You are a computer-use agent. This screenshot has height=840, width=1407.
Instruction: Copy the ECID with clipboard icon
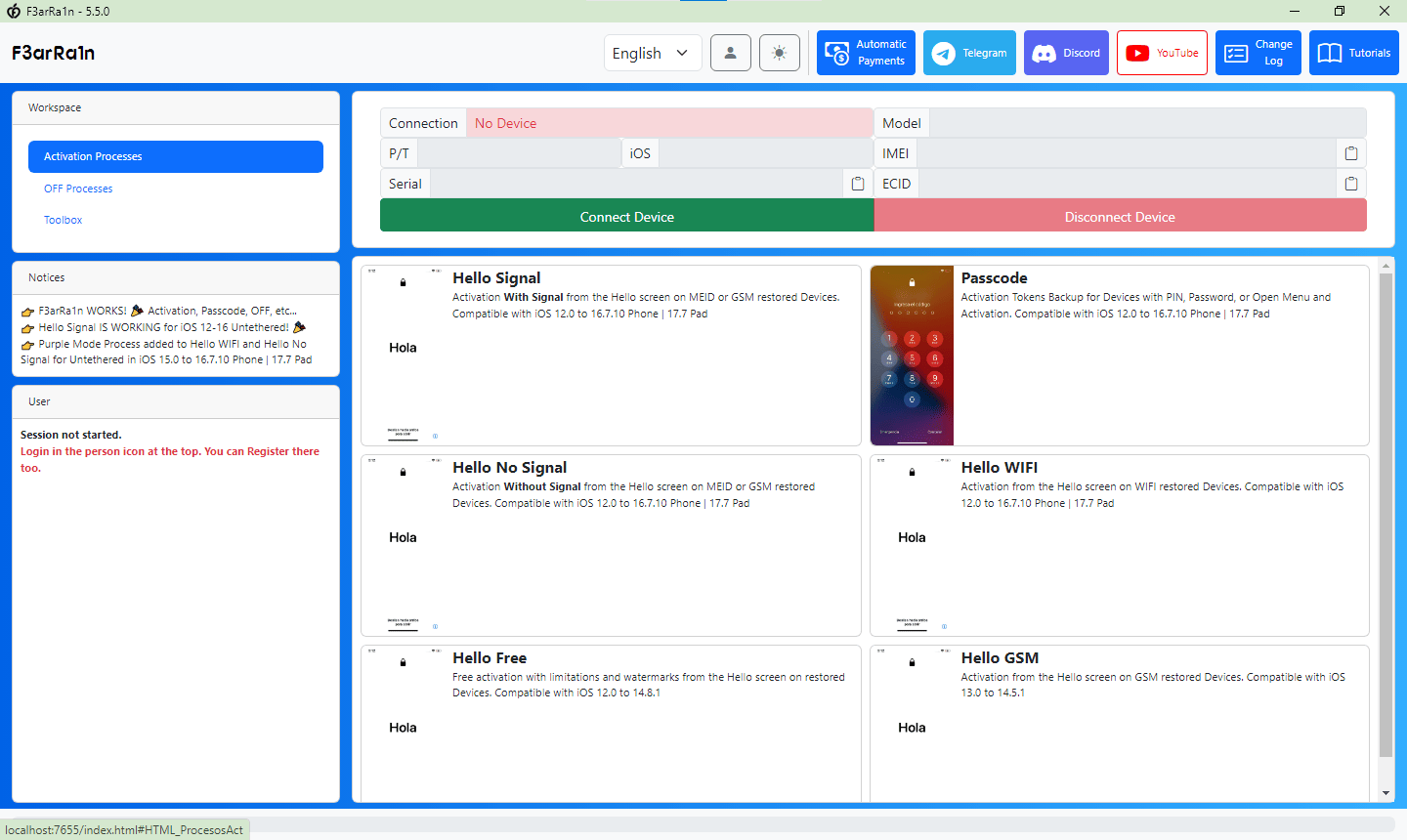click(x=1351, y=184)
